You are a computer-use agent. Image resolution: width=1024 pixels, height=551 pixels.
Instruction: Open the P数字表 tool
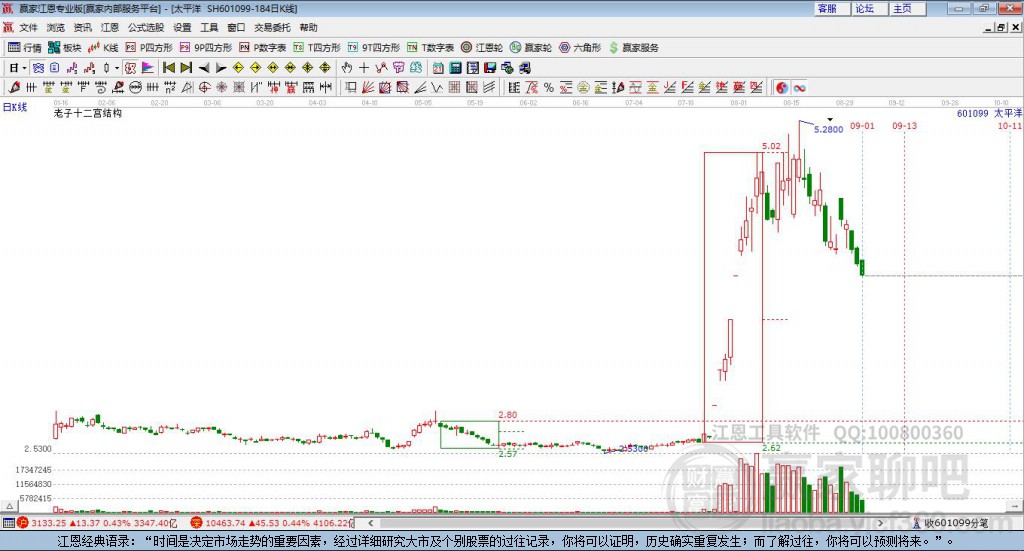pyautogui.click(x=263, y=48)
